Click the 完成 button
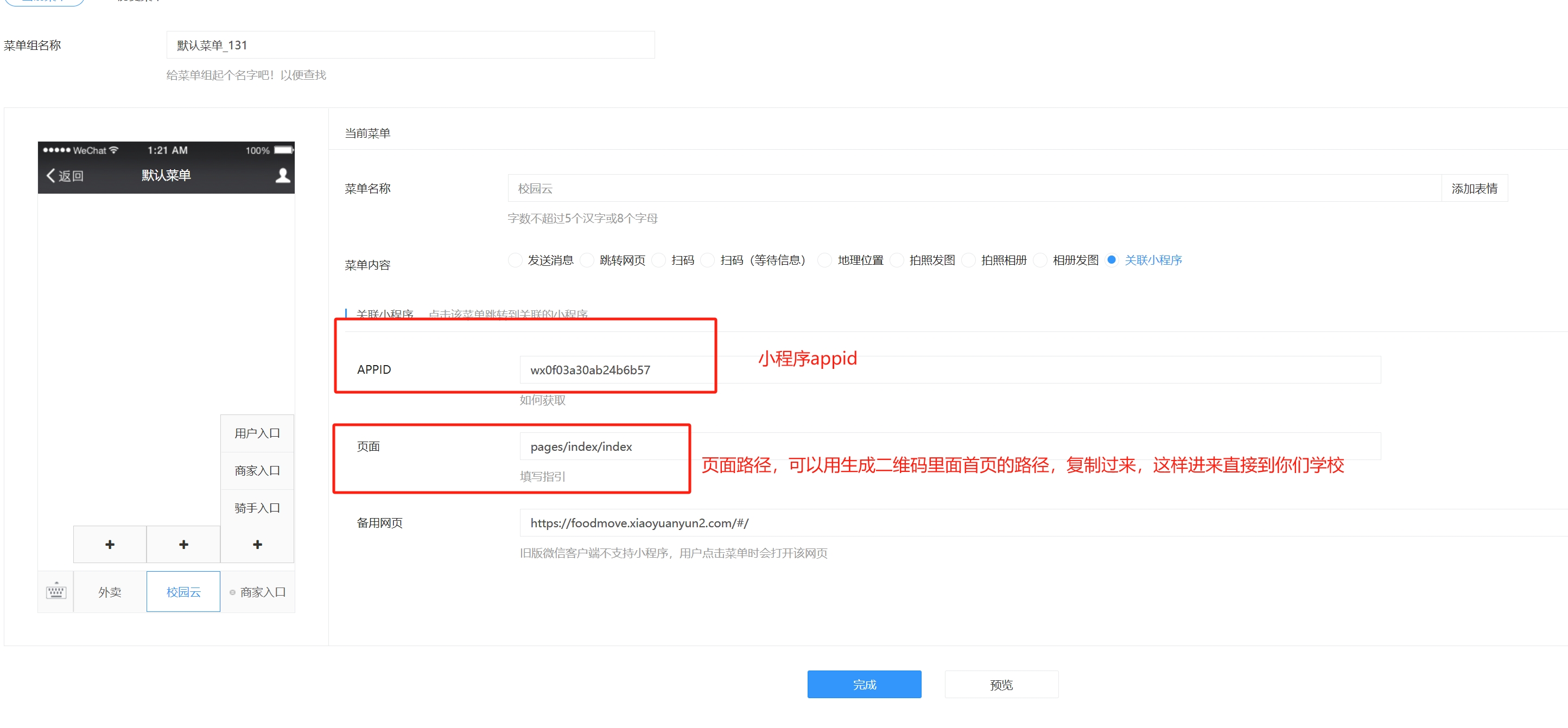 [865, 684]
